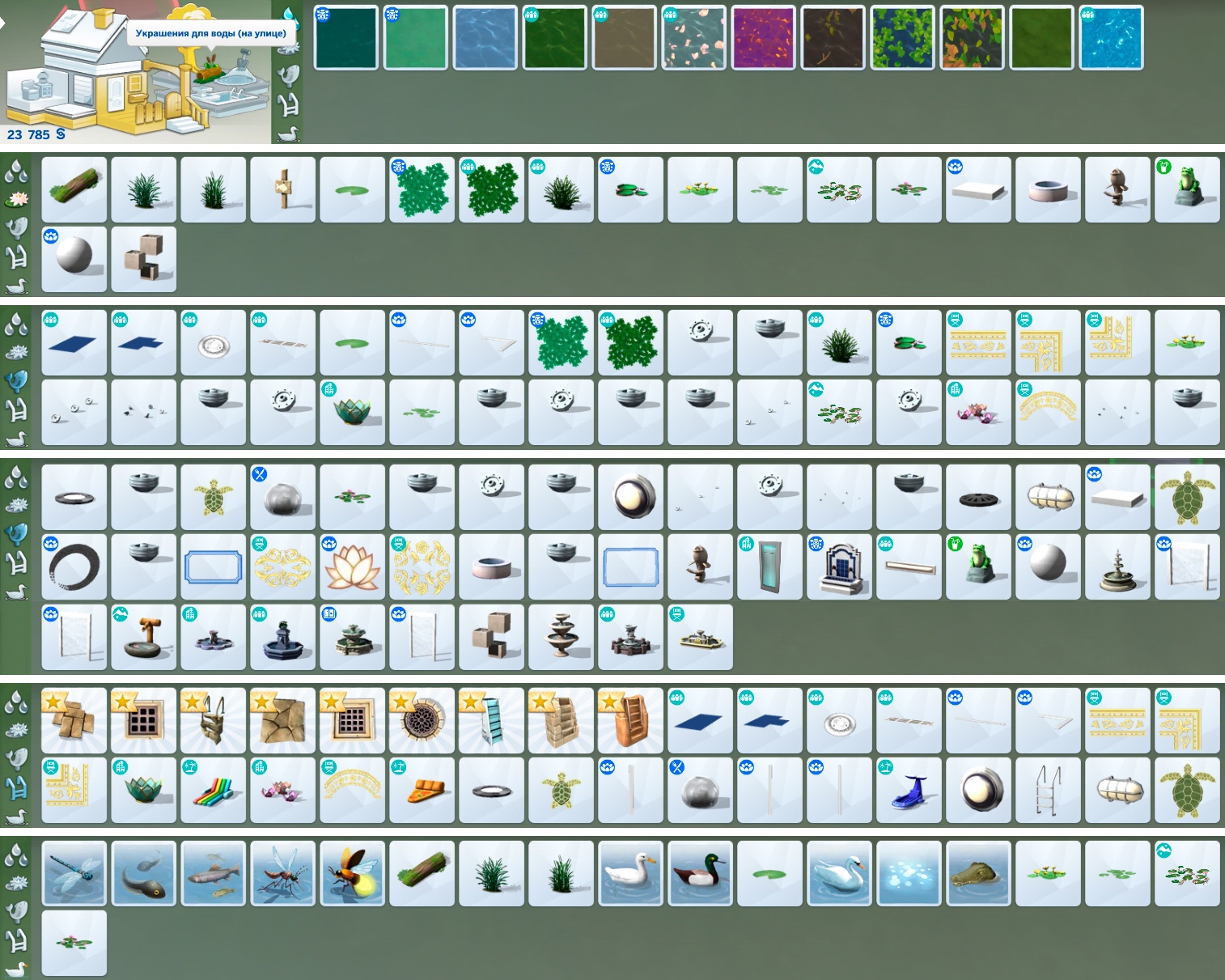Screen dimensions: 1225x980
Task: Pick the mosquito pond effect
Action: tap(282, 873)
